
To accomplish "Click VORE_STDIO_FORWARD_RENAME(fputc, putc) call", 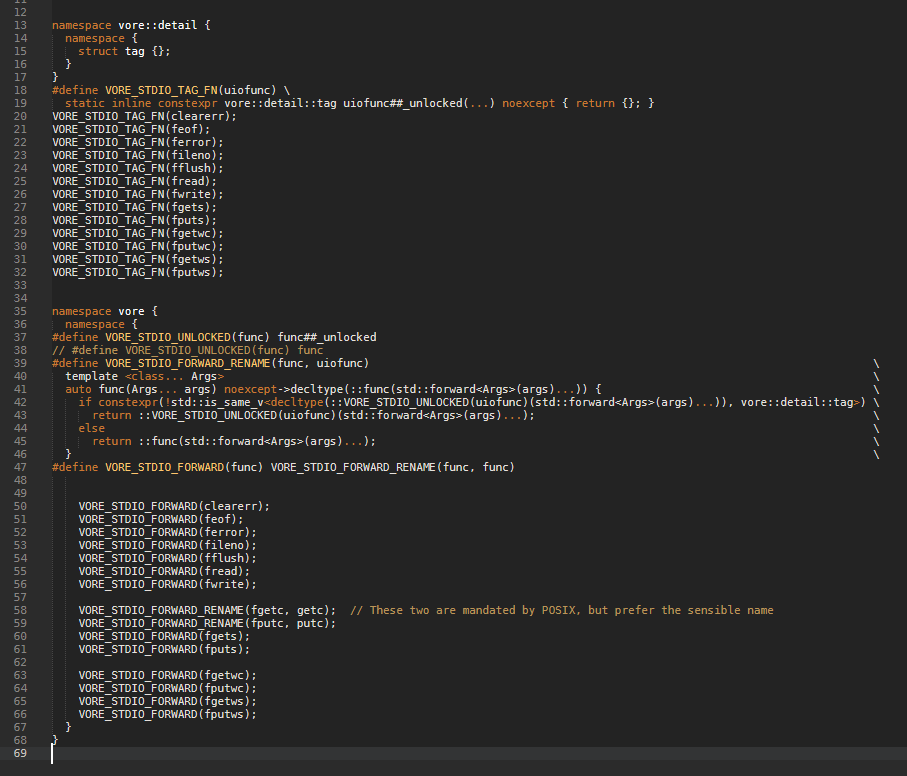I will tap(207, 623).
